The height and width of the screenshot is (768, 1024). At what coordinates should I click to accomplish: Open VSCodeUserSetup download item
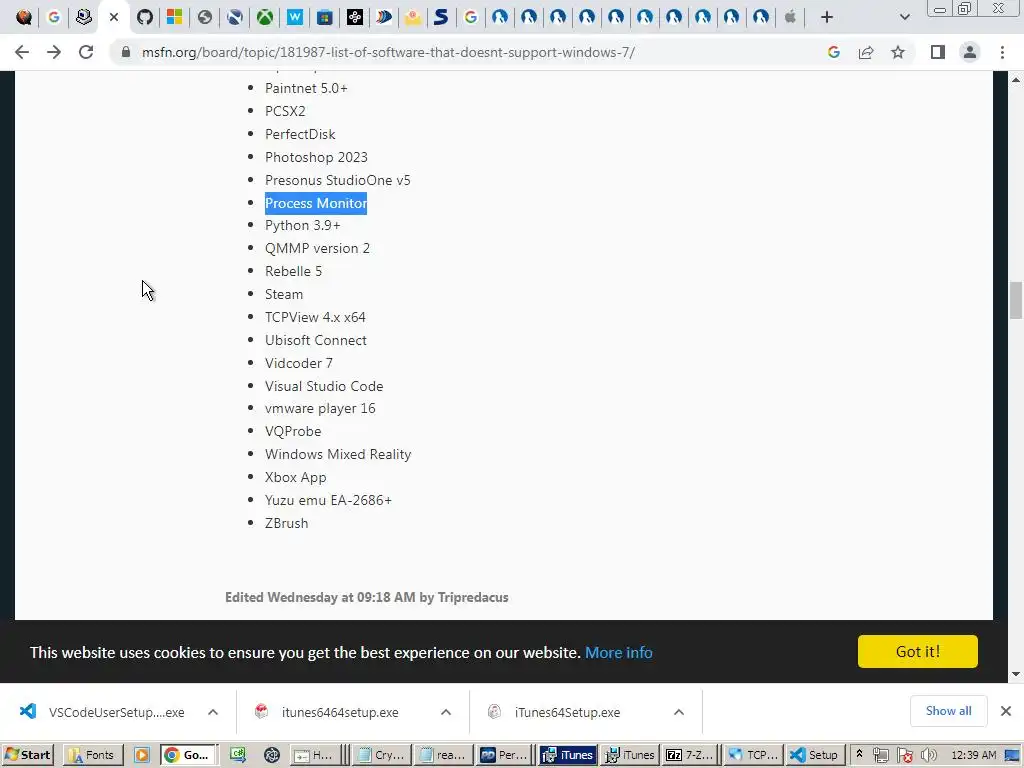[104, 712]
